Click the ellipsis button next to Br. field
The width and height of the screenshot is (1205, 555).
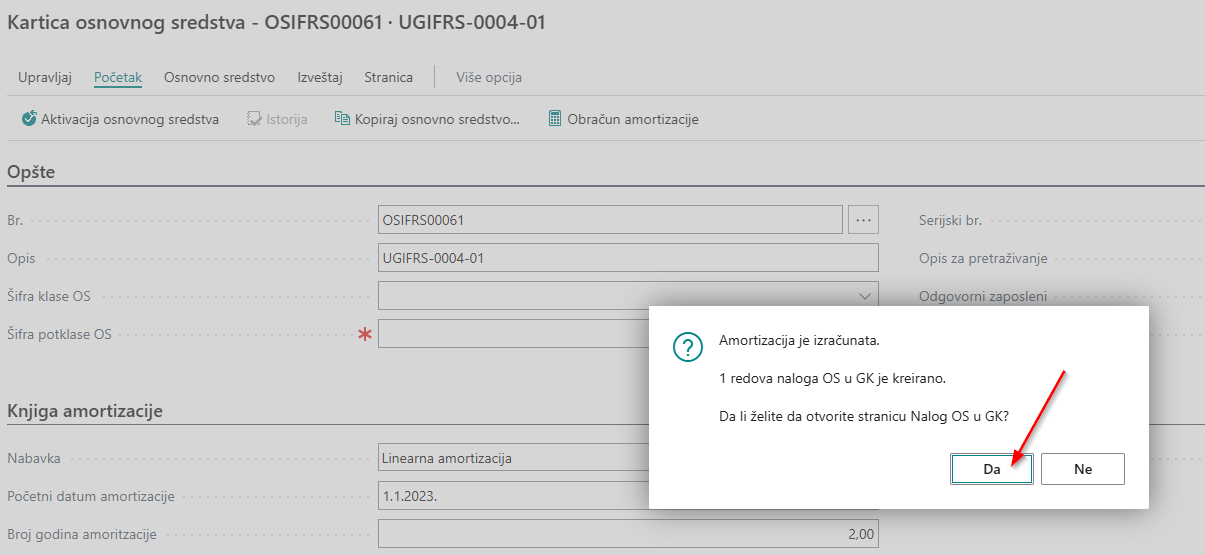pos(863,220)
